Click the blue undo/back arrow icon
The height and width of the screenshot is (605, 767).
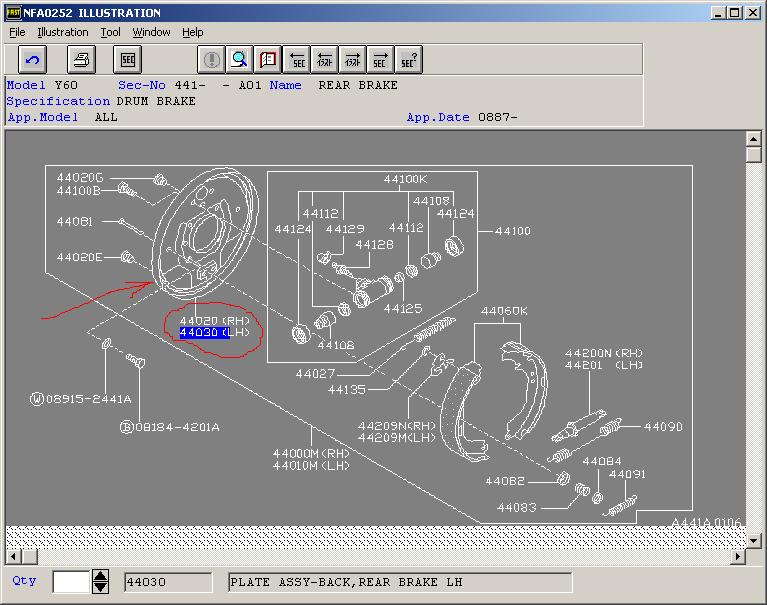33,60
